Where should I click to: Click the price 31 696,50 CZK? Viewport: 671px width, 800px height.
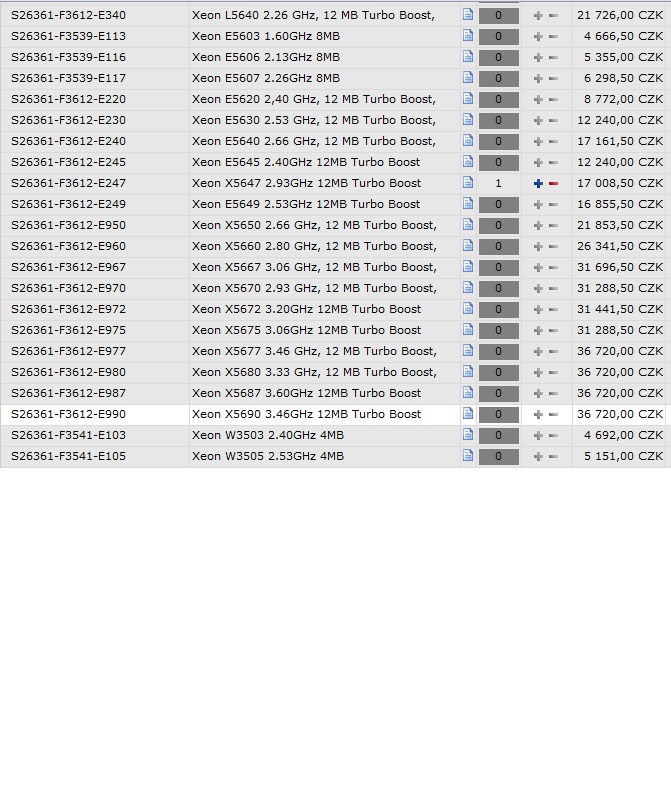620,267
